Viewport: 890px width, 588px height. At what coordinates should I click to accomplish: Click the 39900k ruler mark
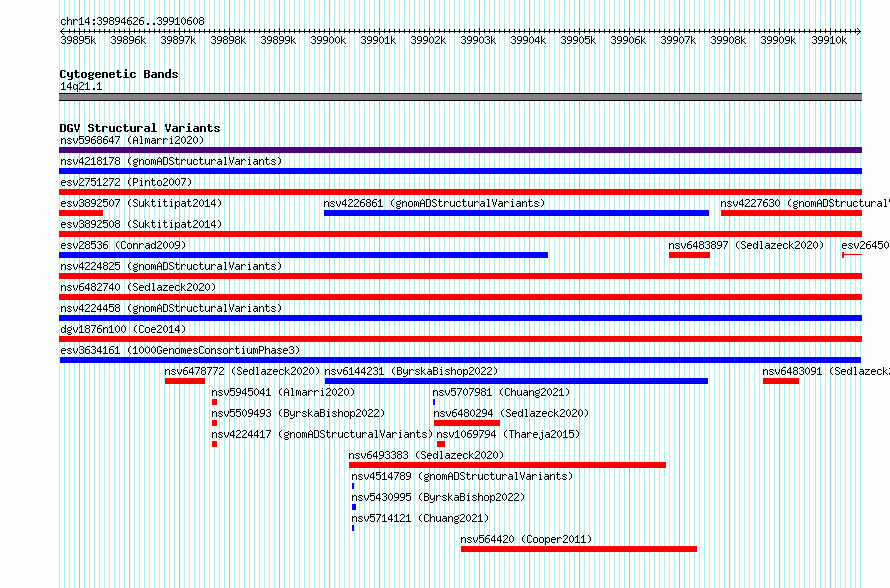(328, 40)
